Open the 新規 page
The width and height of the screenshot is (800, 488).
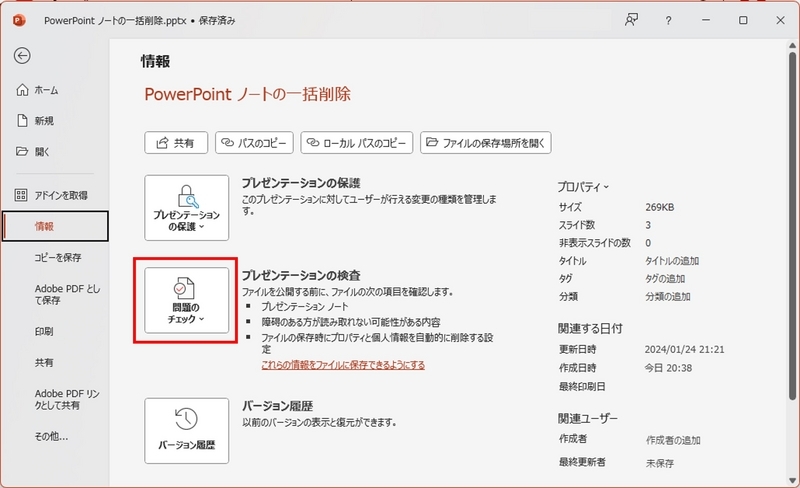(x=55, y=121)
